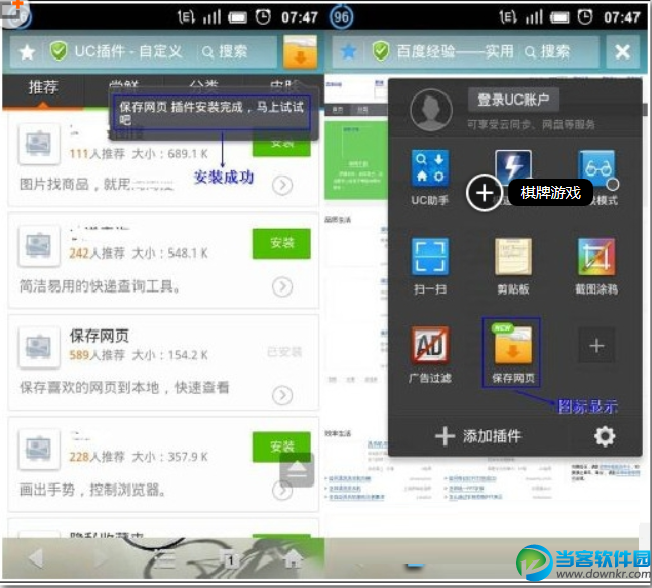Switch to the 推荐 tab
The width and height of the screenshot is (652, 588).
[x=43, y=87]
